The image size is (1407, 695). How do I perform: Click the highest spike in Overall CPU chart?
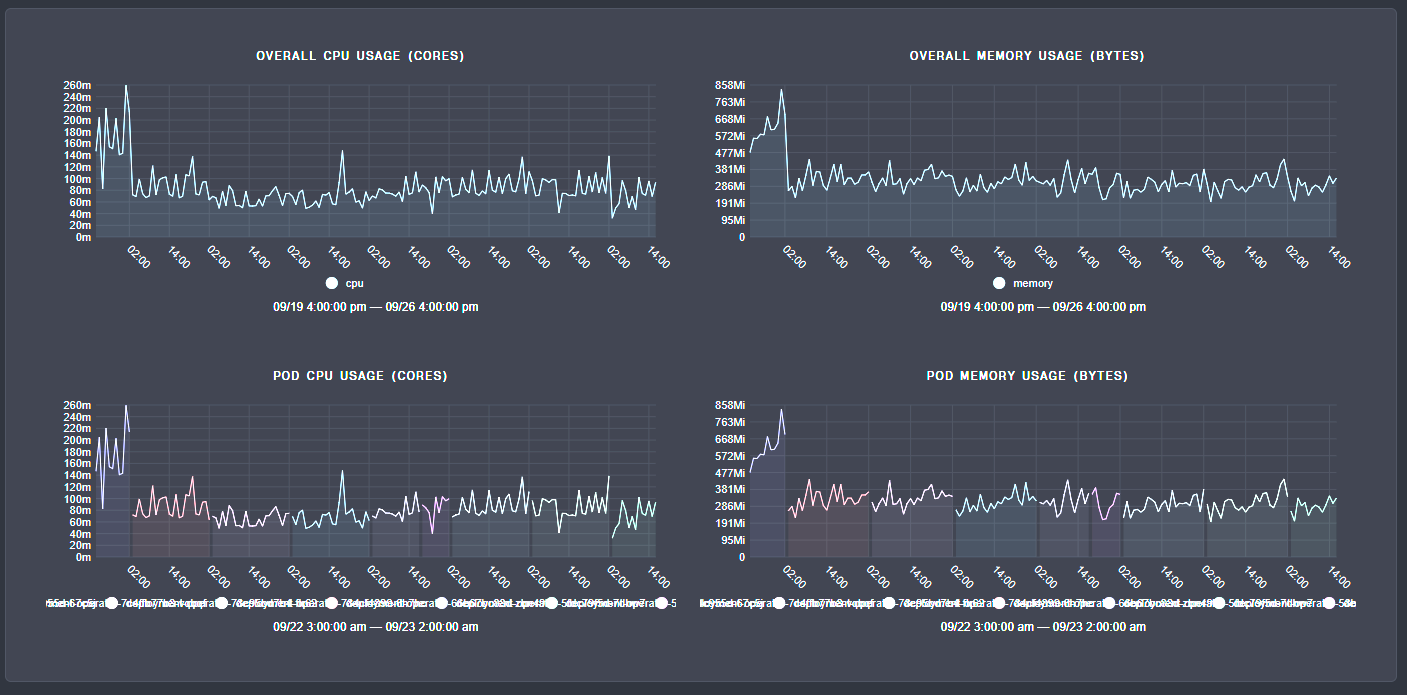coord(125,86)
